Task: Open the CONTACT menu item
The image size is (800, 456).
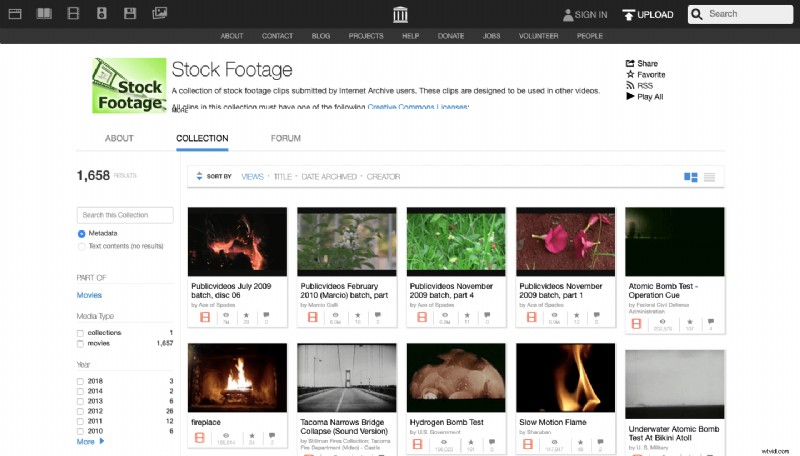Action: click(x=278, y=36)
